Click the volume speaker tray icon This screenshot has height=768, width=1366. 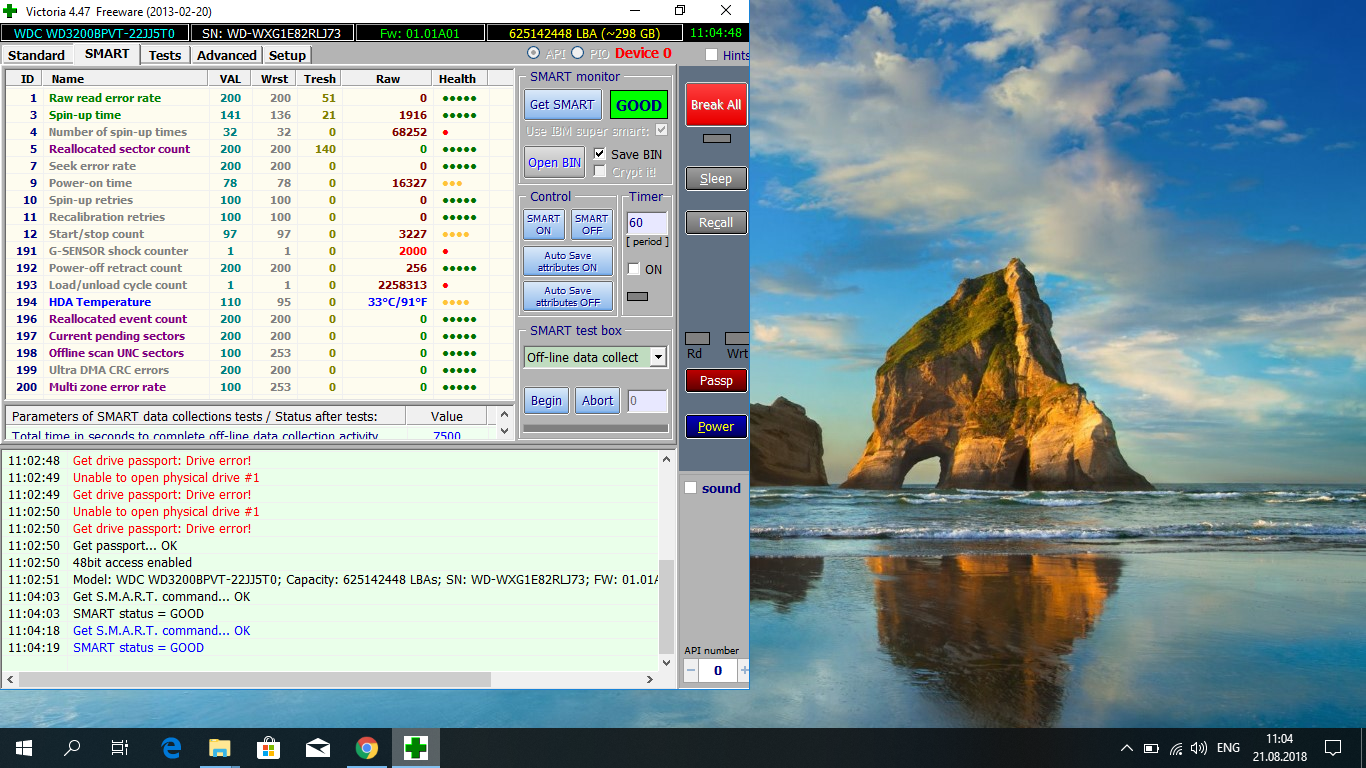pos(1199,748)
